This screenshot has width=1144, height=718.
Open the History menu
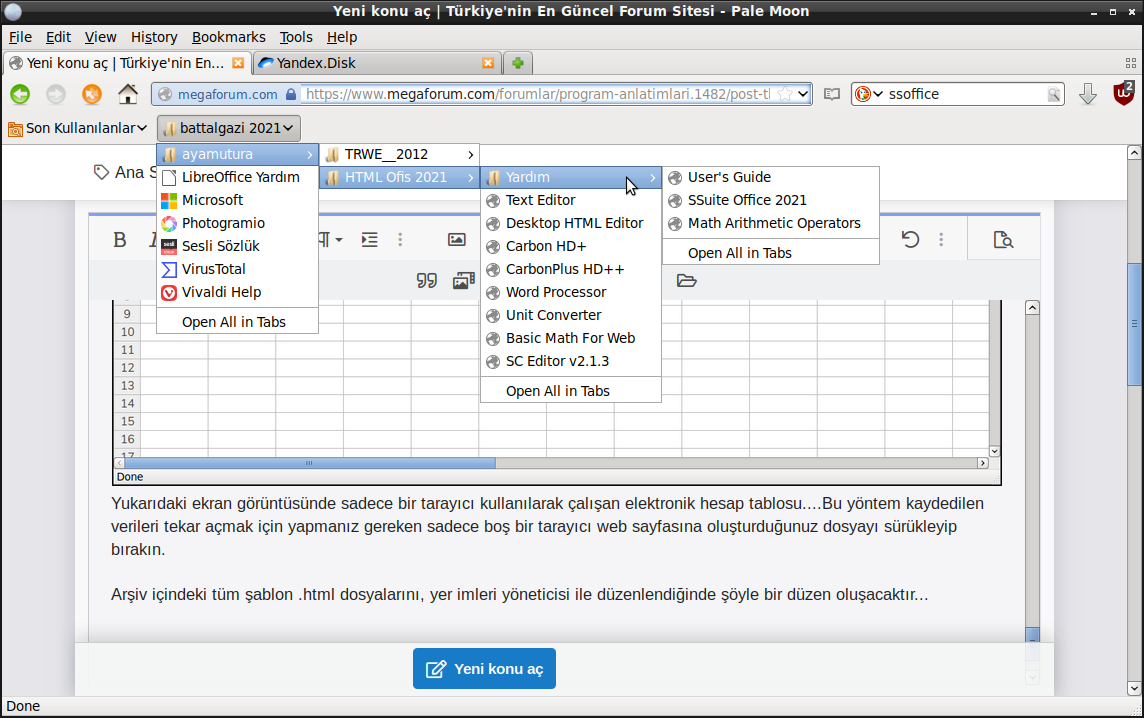pyautogui.click(x=154, y=37)
